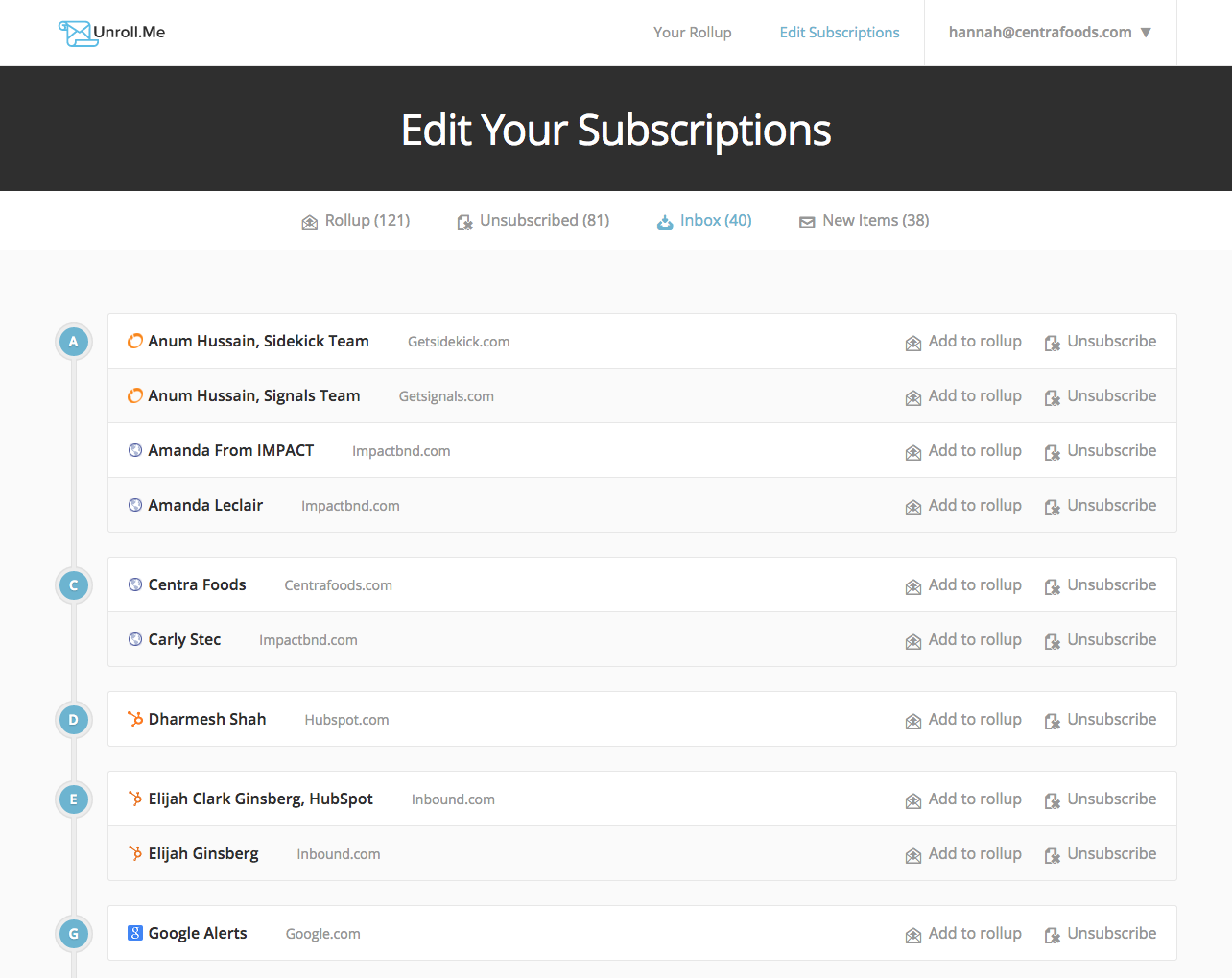Click globe icon beside Centra Foods
The width and height of the screenshot is (1232, 978).
pos(135,584)
